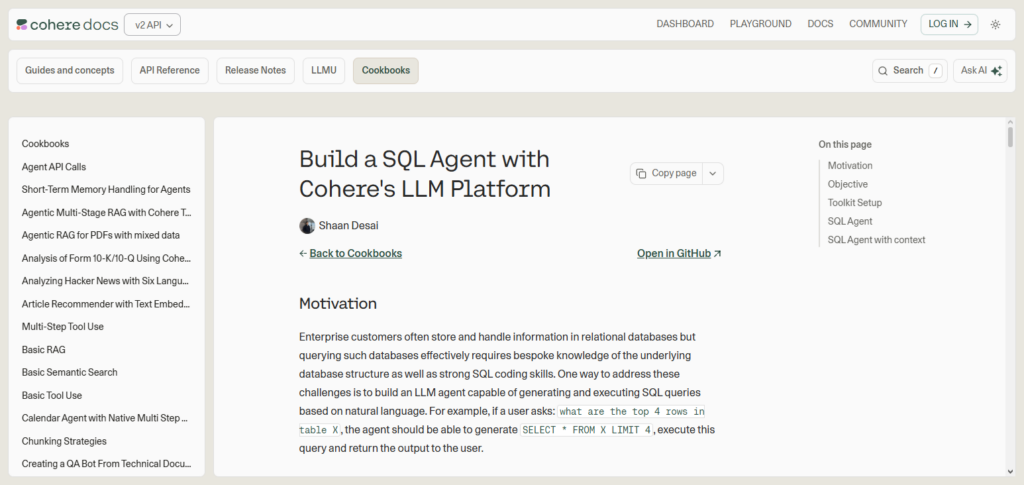Open Agentic Multi-Stage RAG with Cohere cookbook
The height and width of the screenshot is (485, 1024).
106,212
